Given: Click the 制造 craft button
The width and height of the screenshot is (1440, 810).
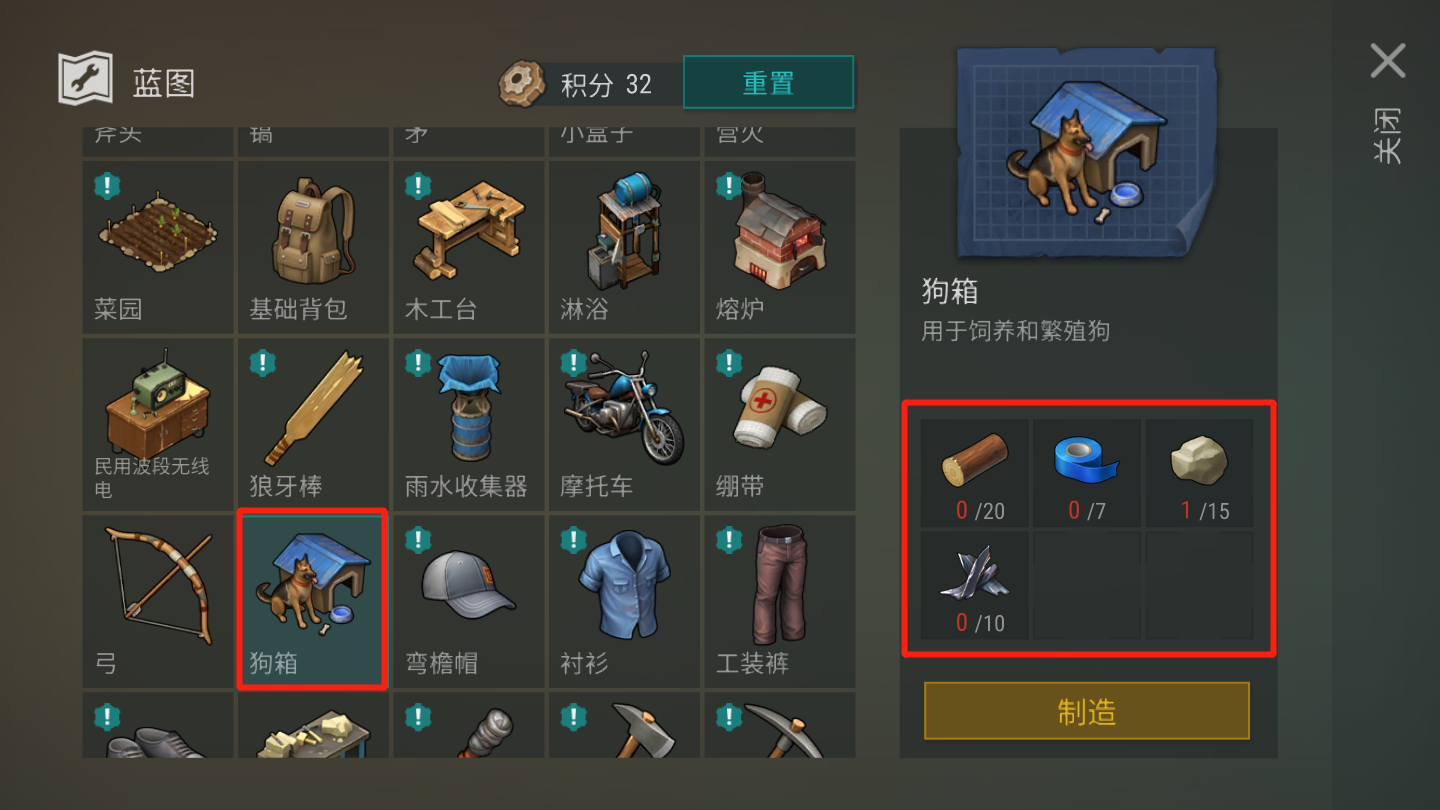Looking at the screenshot, I should tap(1087, 711).
